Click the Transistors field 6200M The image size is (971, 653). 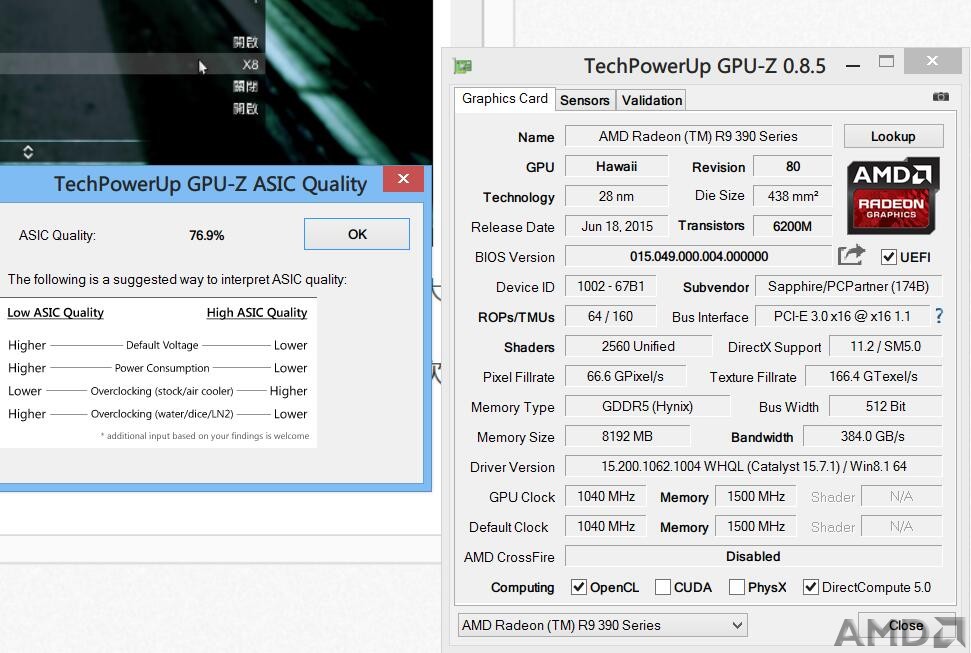793,226
